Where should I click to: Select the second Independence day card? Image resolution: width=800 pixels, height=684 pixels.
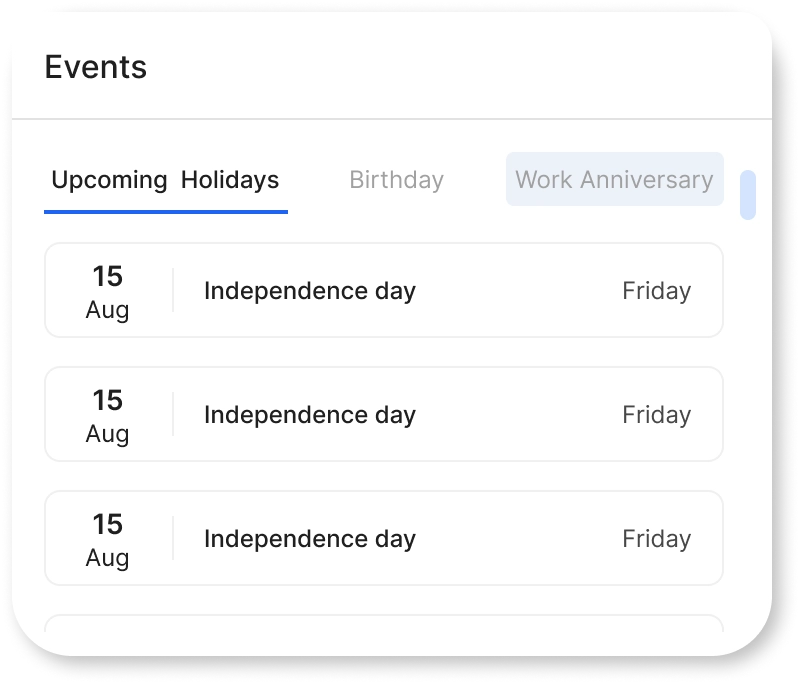click(384, 414)
